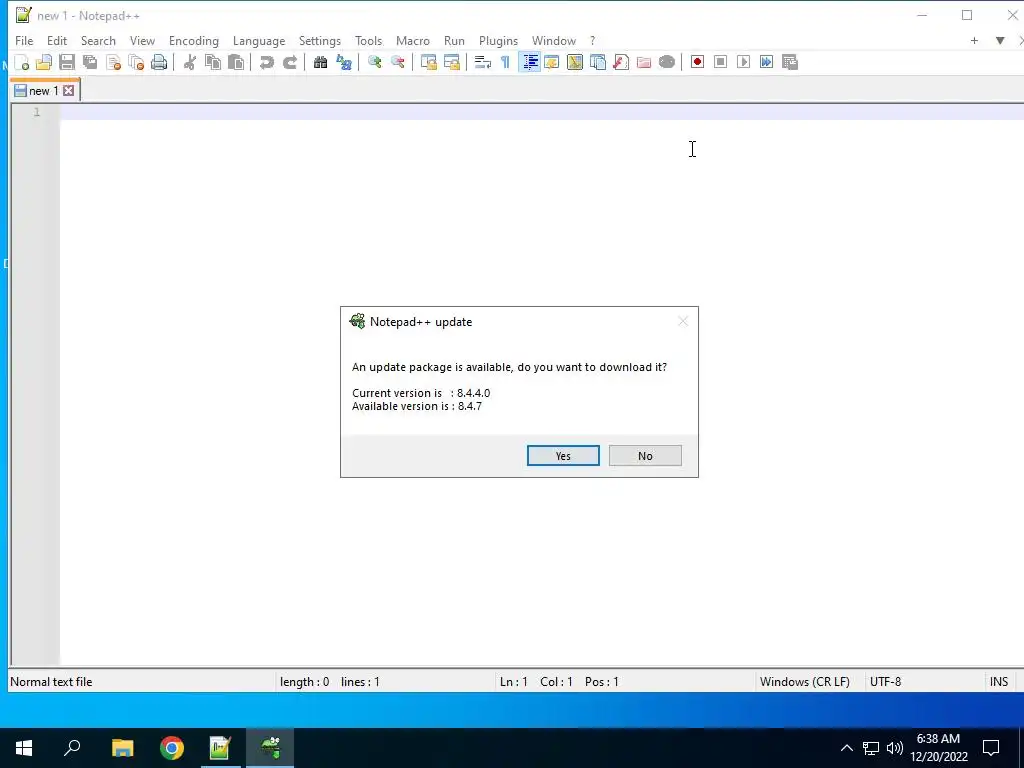Open the Run menu
The height and width of the screenshot is (768, 1024).
[x=454, y=40]
